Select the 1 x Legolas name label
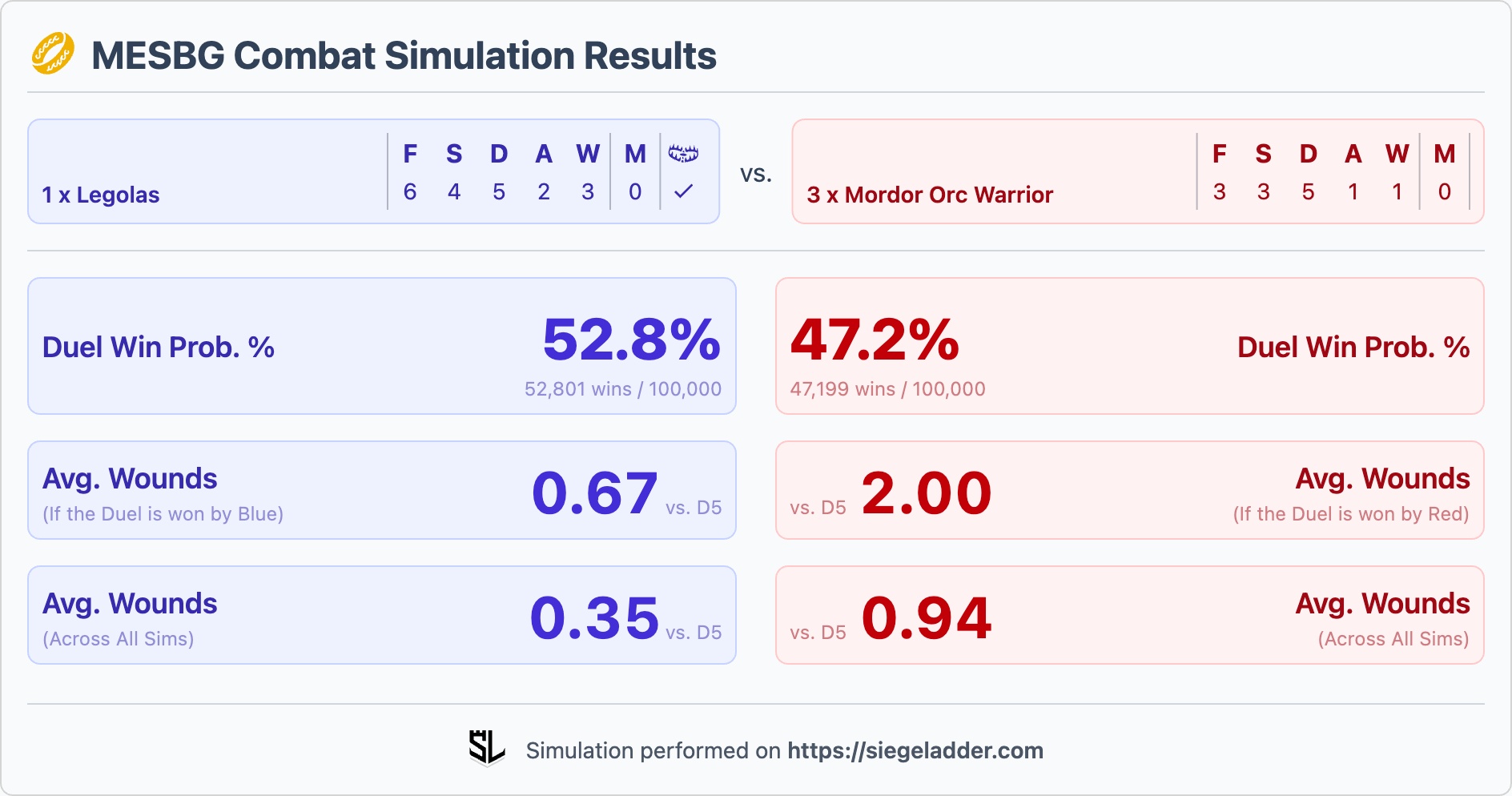Image resolution: width=1512 pixels, height=796 pixels. pos(101,195)
